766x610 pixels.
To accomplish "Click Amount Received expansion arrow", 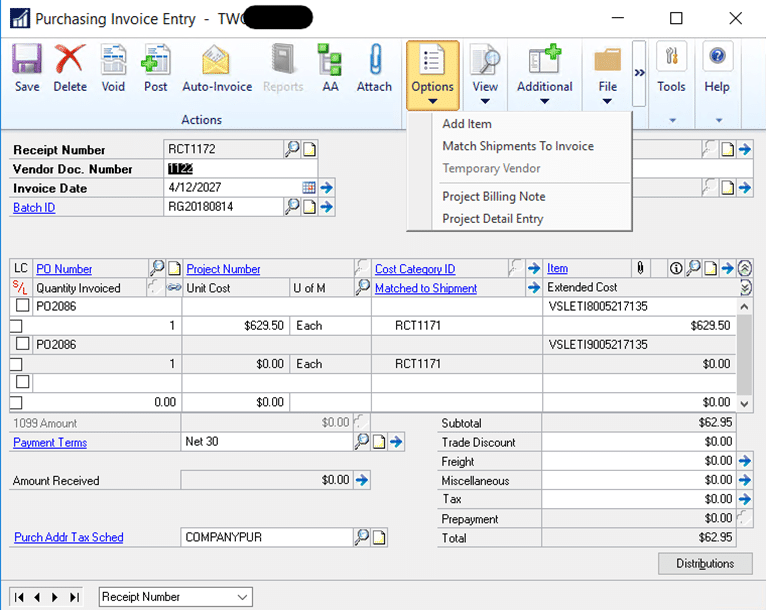I will (x=362, y=480).
